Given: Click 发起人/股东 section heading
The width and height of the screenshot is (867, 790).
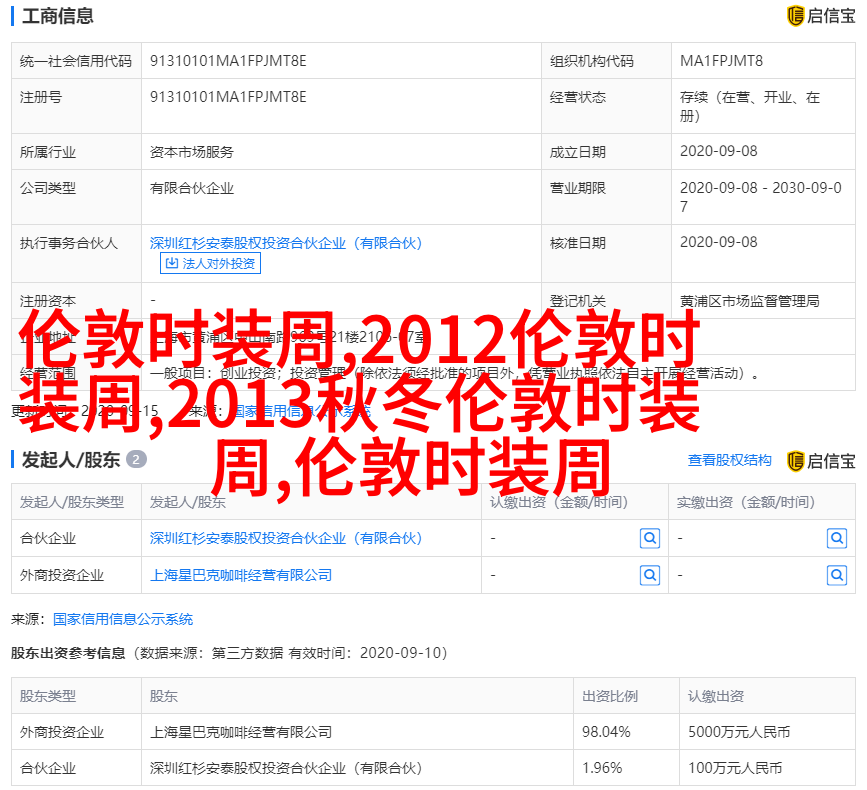Looking at the screenshot, I should (71, 459).
